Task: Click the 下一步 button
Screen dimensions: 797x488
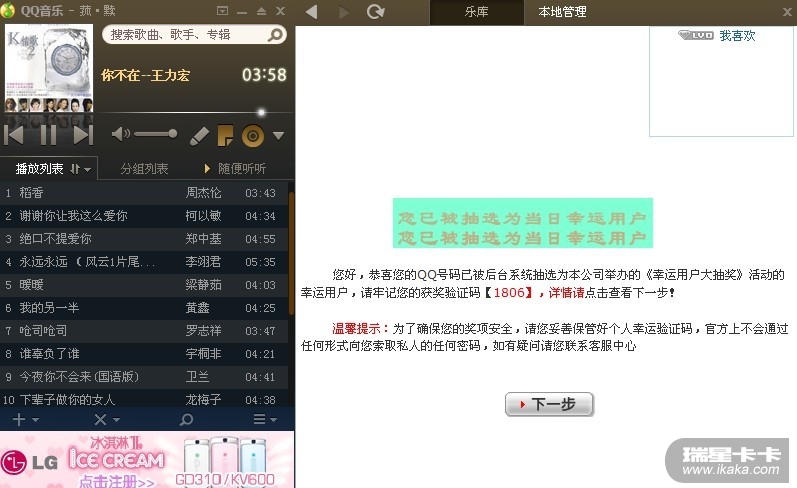Action: pyautogui.click(x=549, y=405)
